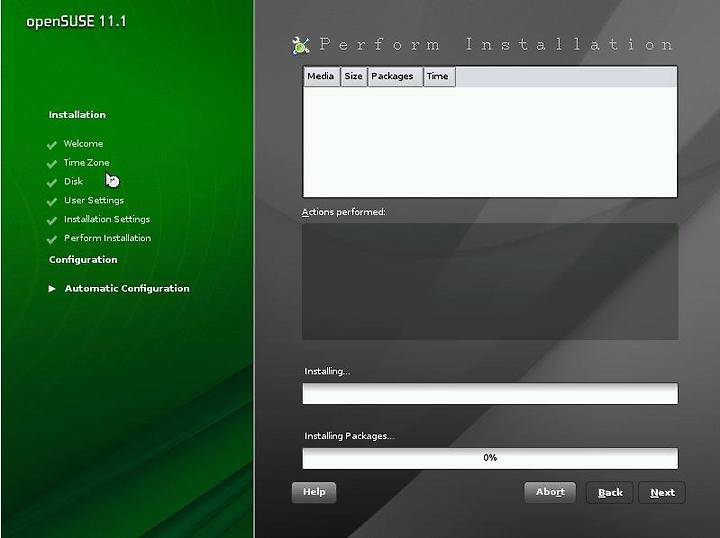Screen dimensions: 720x538
Task: Click the checkmark next to Installation Settings
Action: click(52, 220)
